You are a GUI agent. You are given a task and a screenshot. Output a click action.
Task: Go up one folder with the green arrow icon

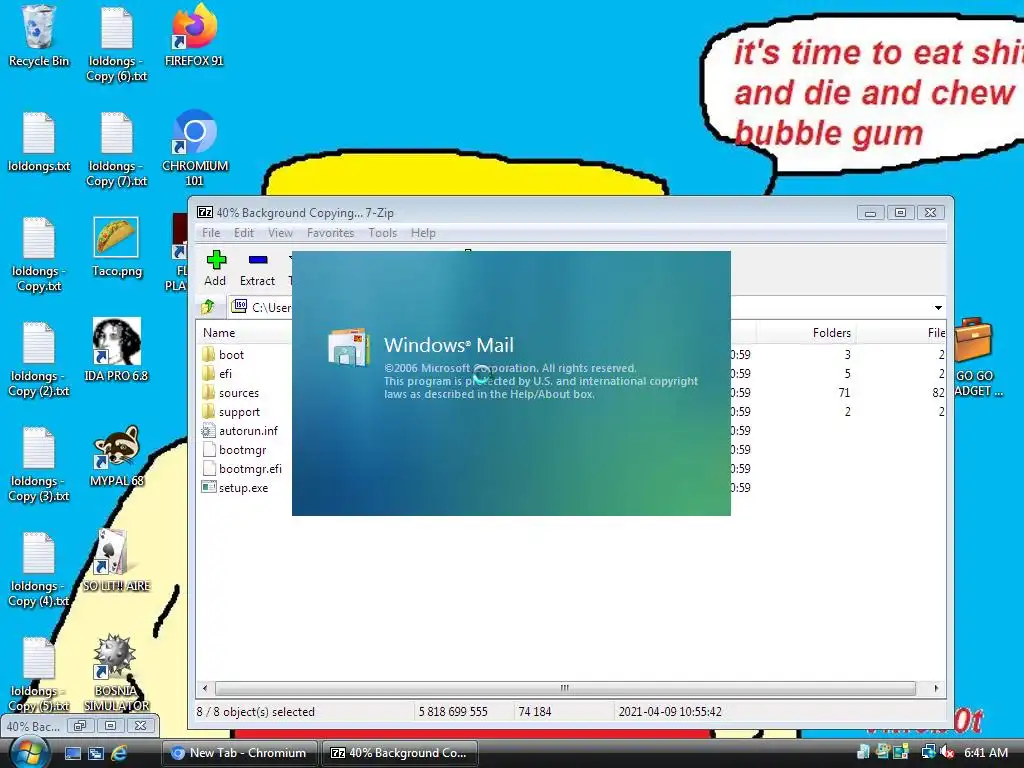208,306
